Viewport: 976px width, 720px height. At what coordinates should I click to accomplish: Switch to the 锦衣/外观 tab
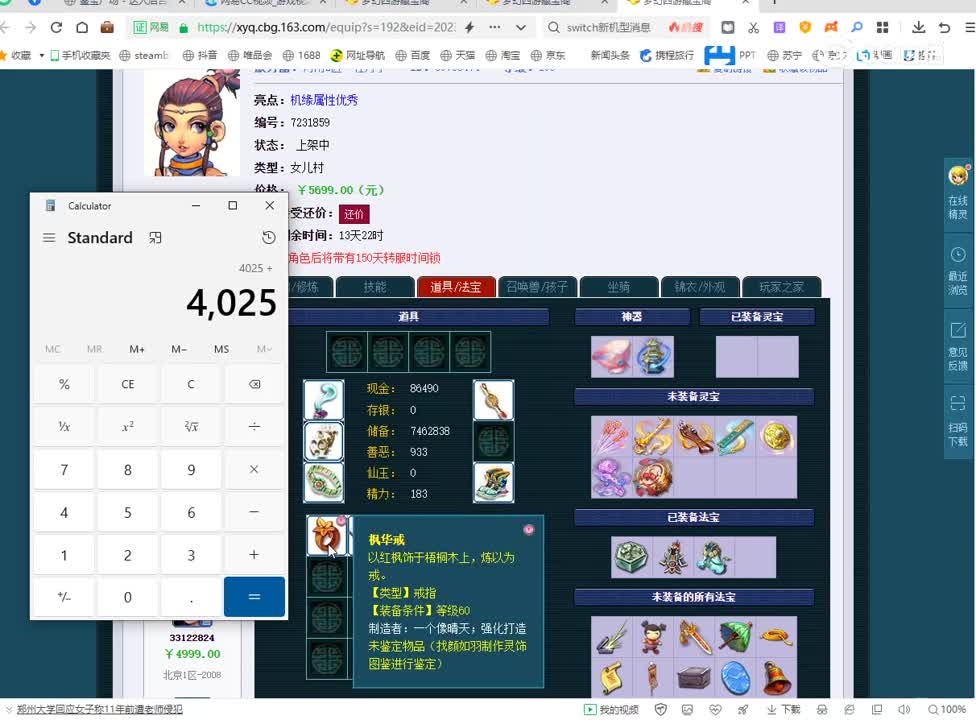[700, 287]
